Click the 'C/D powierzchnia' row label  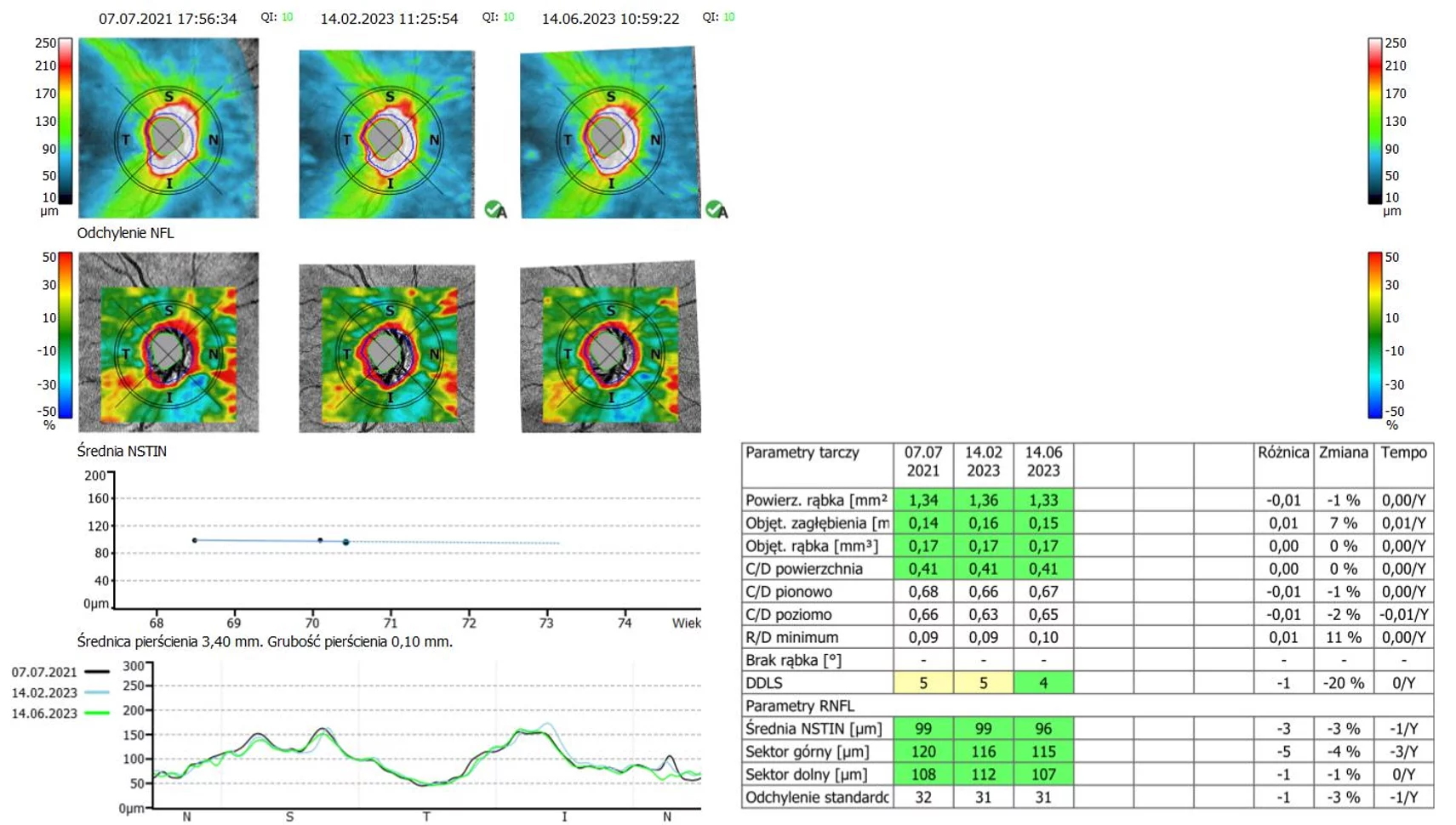804,569
